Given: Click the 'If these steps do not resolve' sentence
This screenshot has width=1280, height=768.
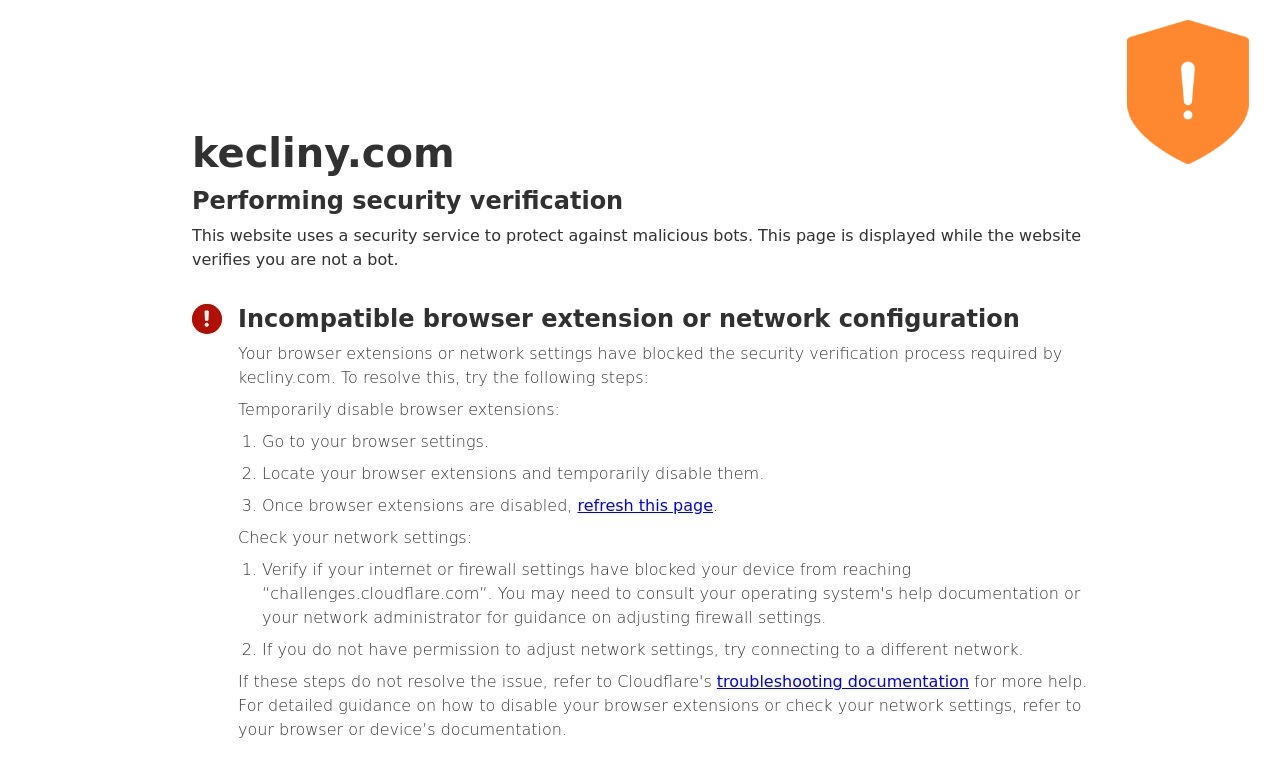Looking at the screenshot, I should 662,682.
